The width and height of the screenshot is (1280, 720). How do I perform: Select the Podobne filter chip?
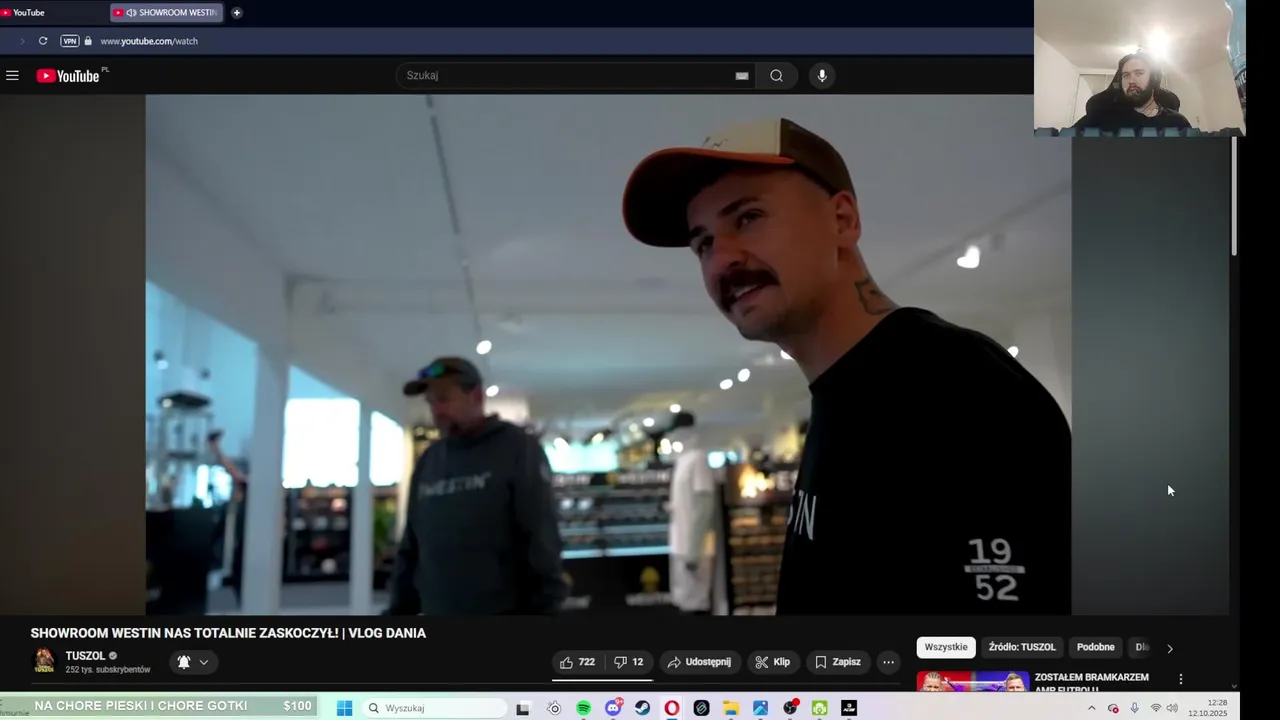1095,647
